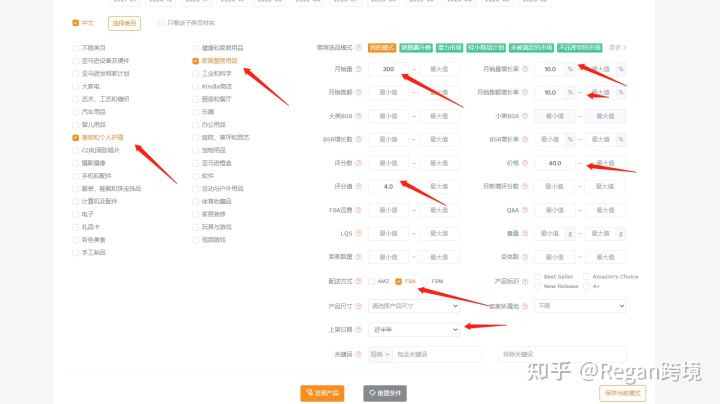Check the FBM delivery option
This screenshot has width=720, height=404.
pyautogui.click(x=425, y=281)
